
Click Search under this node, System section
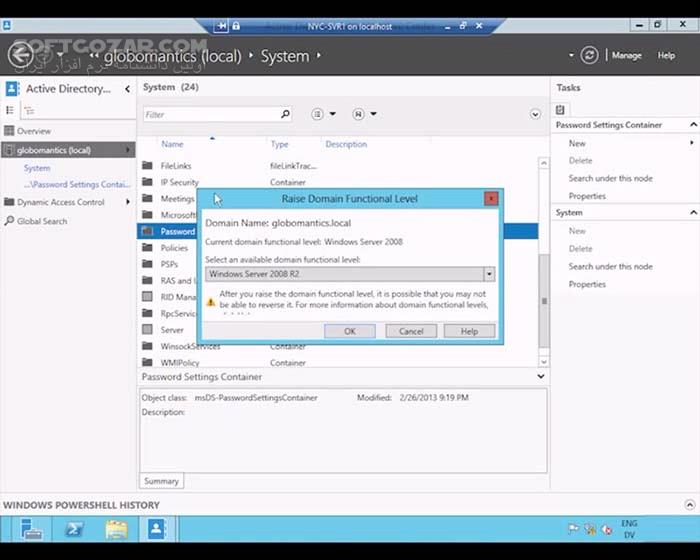click(x=610, y=266)
